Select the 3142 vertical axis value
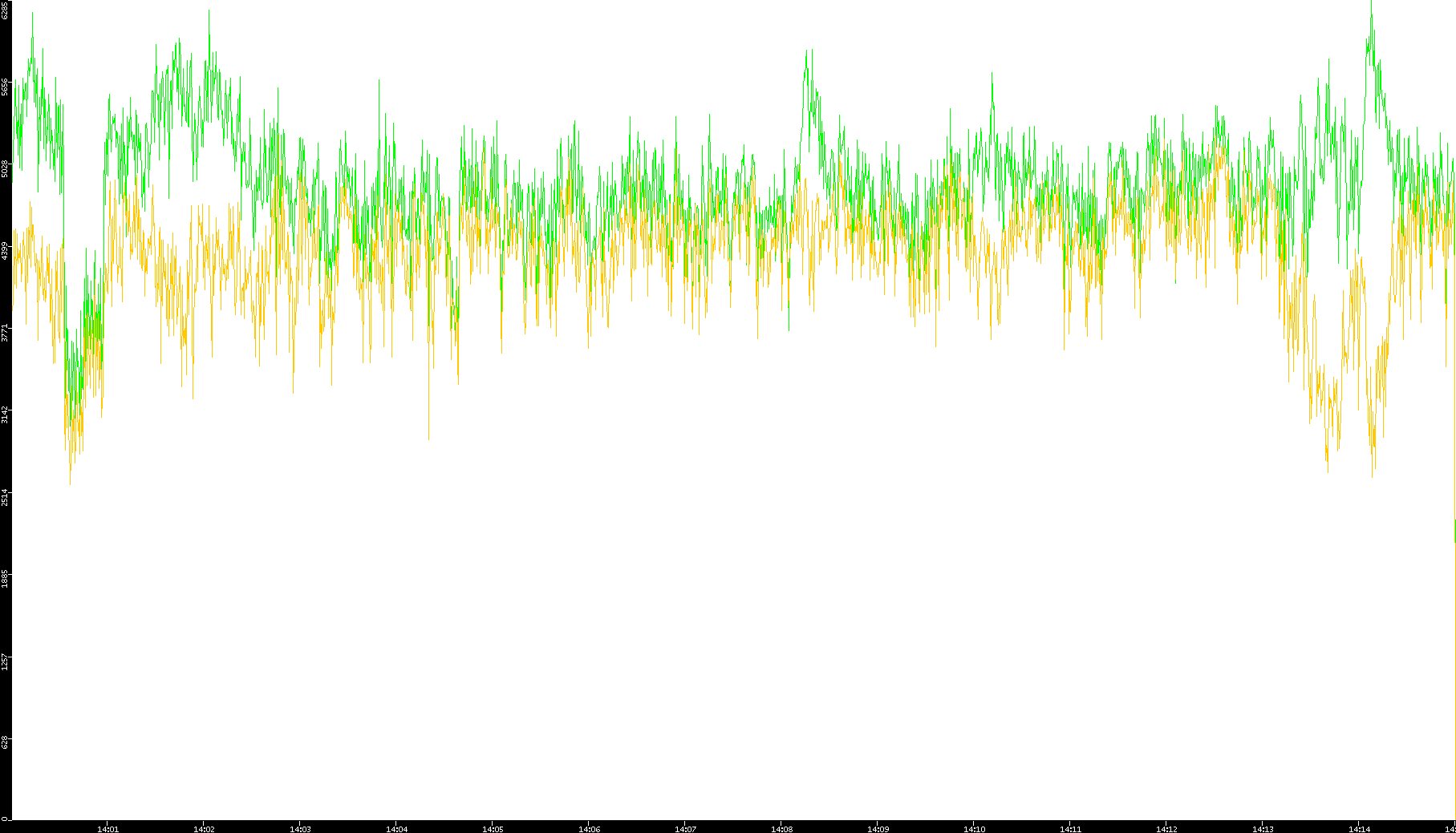The image size is (1456, 833). click(x=6, y=414)
